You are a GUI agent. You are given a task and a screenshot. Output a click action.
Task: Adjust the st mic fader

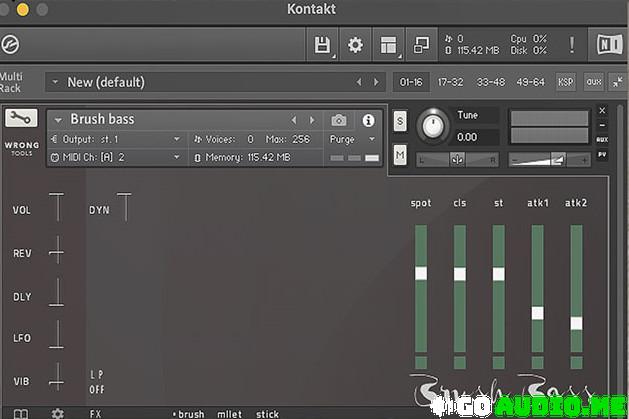point(499,274)
